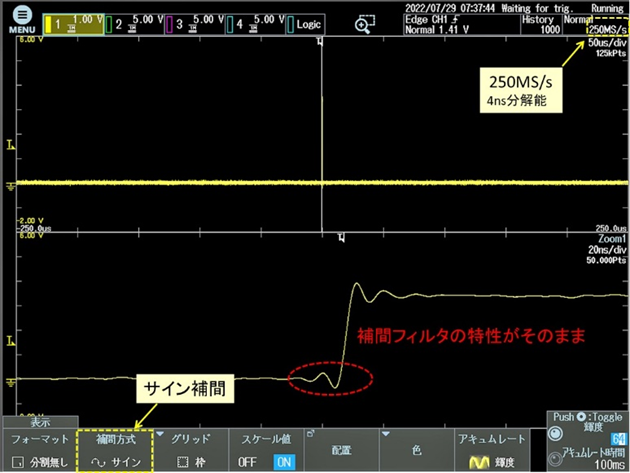Open フォーマット 分割無し setting
Viewport: 630px width, 473px height.
39,450
